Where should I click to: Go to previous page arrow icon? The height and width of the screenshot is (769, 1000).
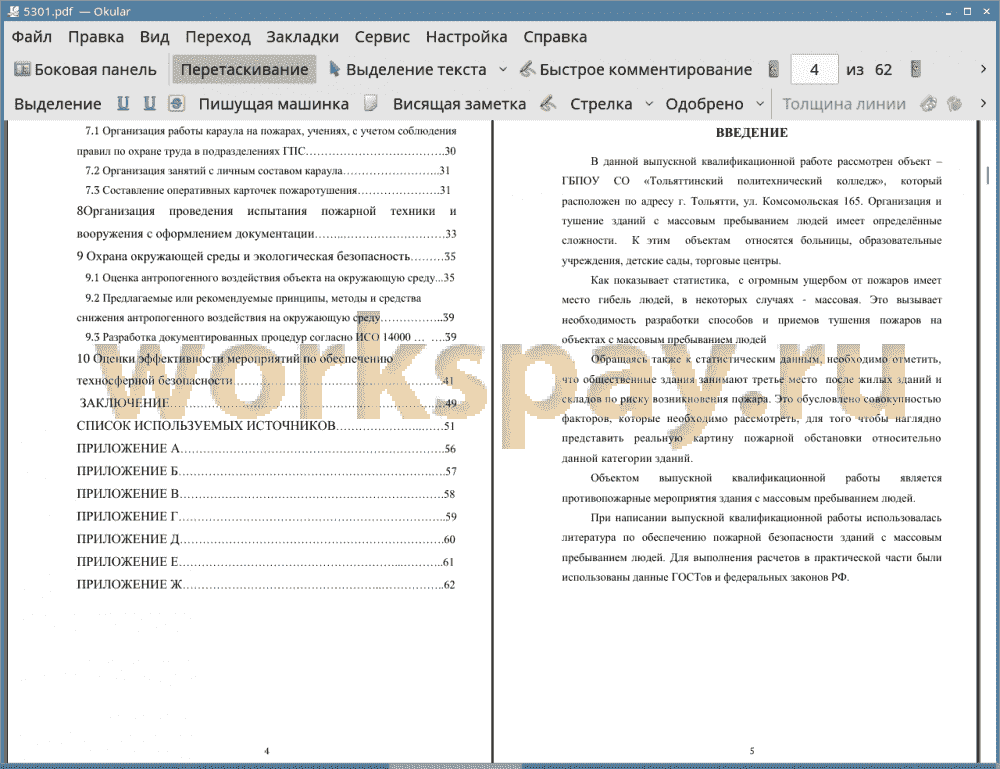(x=774, y=70)
